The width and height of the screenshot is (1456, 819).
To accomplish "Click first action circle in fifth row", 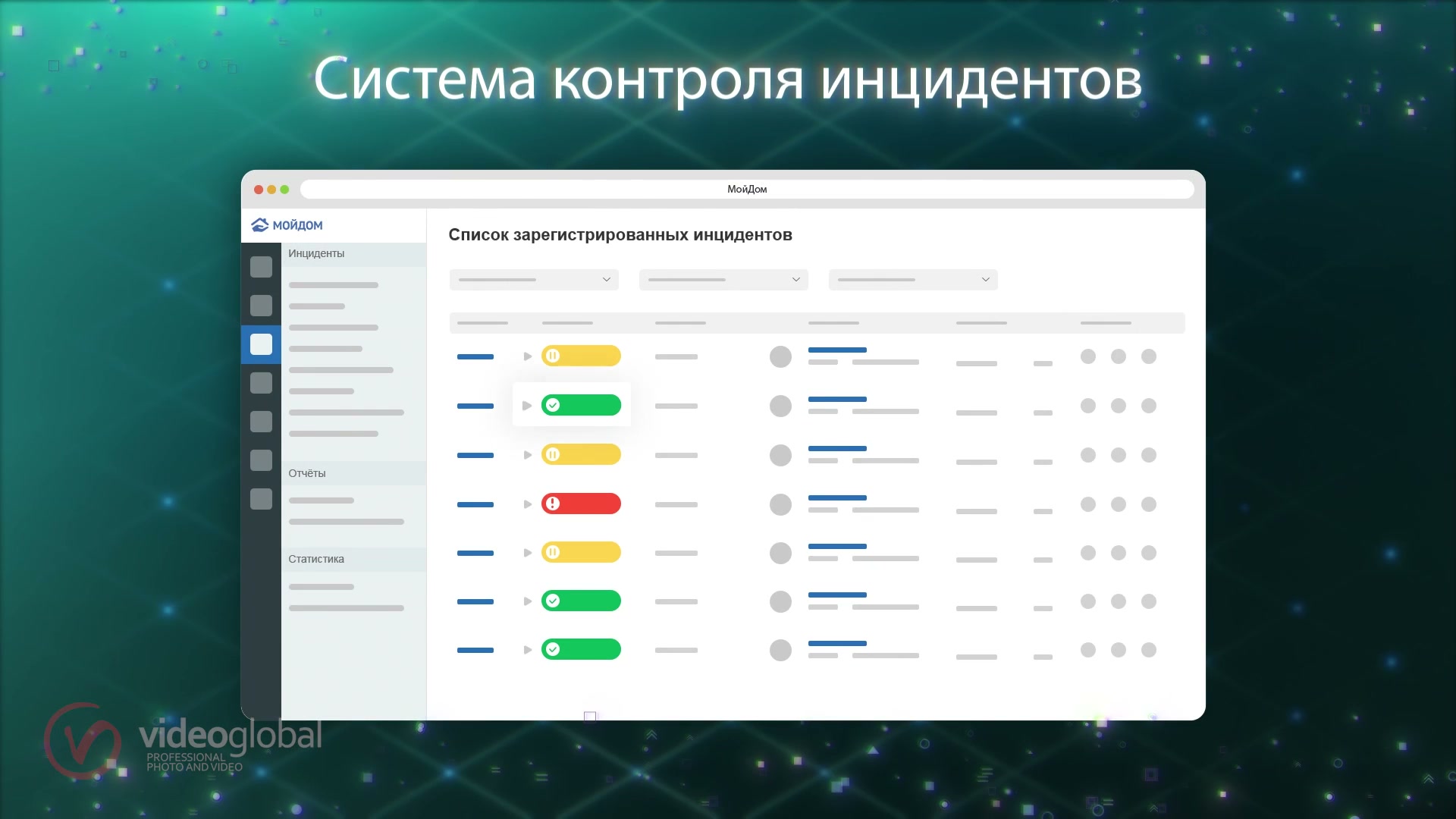I will [1088, 553].
